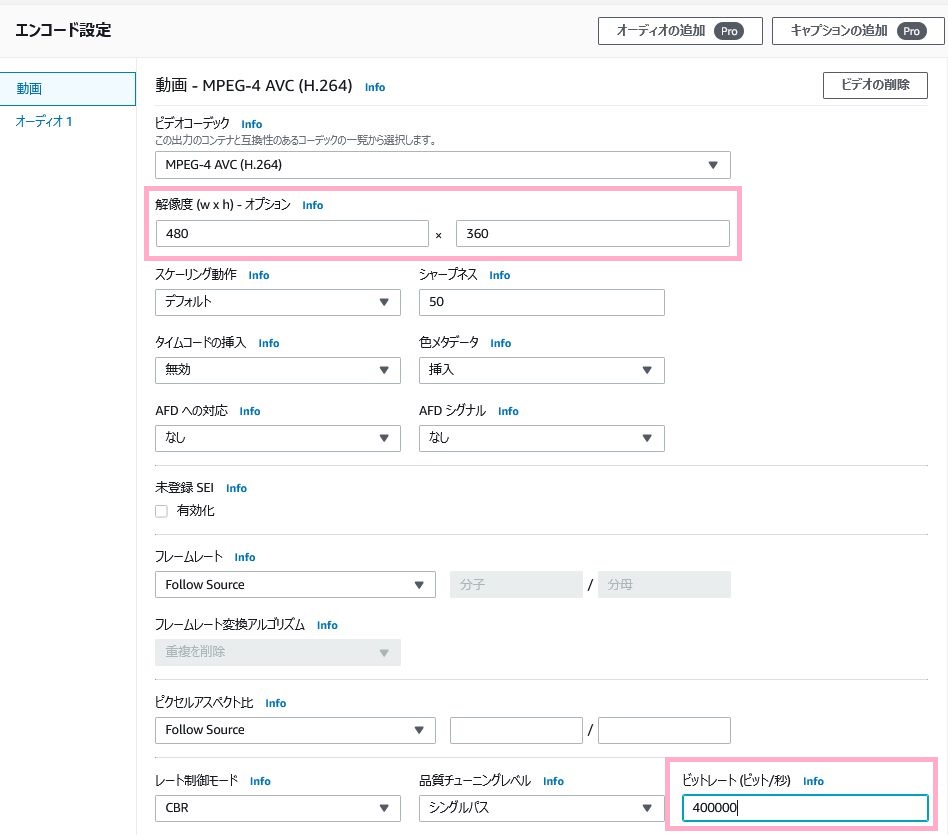The width and height of the screenshot is (948, 835).
Task: Click the pixel aspect ratio numerator field
Action: [516, 730]
